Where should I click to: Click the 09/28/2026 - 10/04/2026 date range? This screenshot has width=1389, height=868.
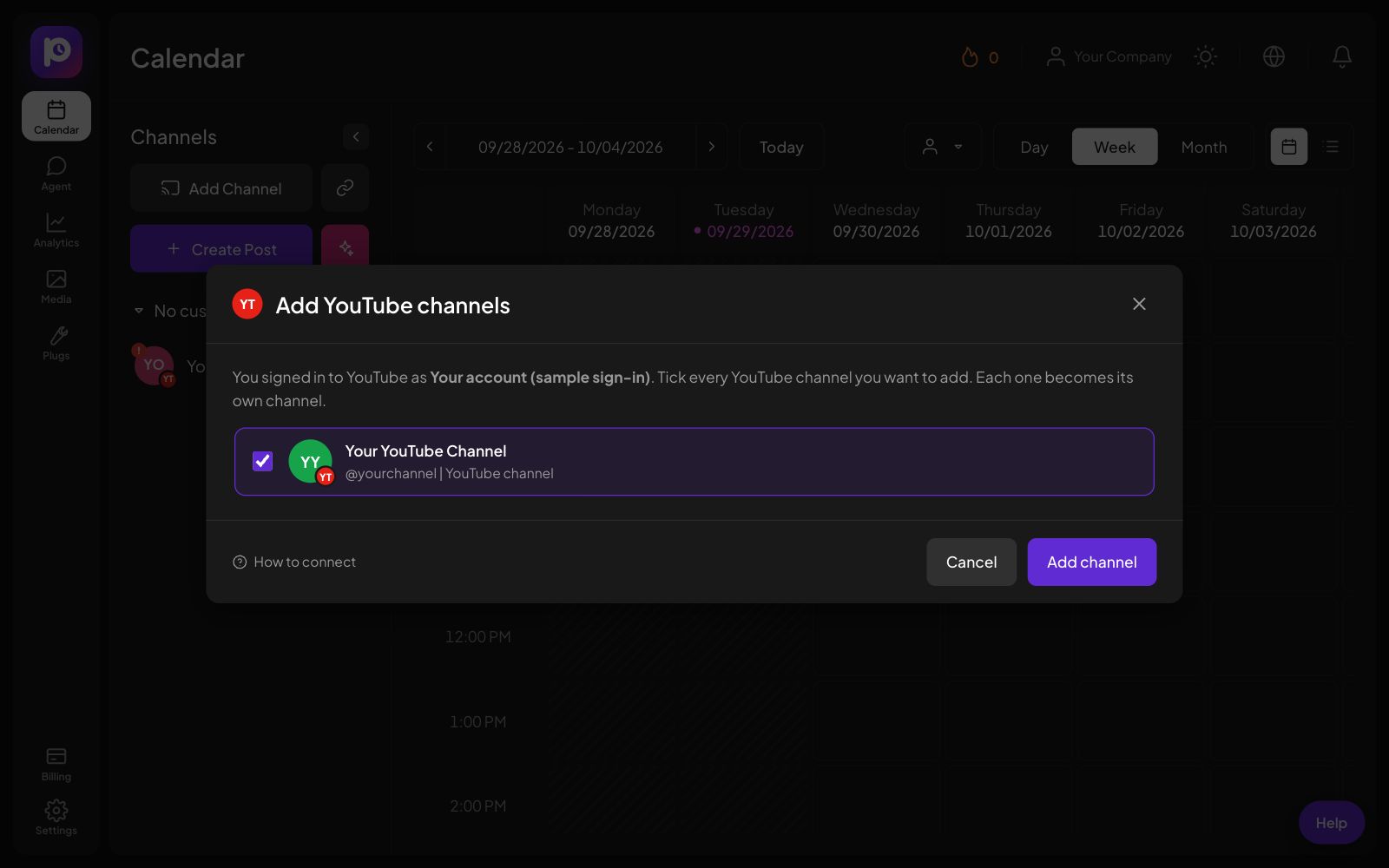(x=570, y=147)
